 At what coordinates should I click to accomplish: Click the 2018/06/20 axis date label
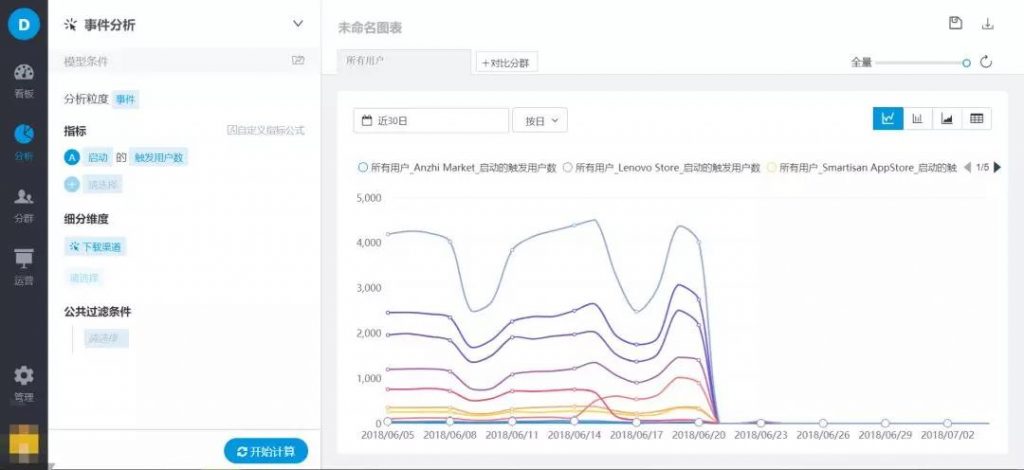(699, 435)
